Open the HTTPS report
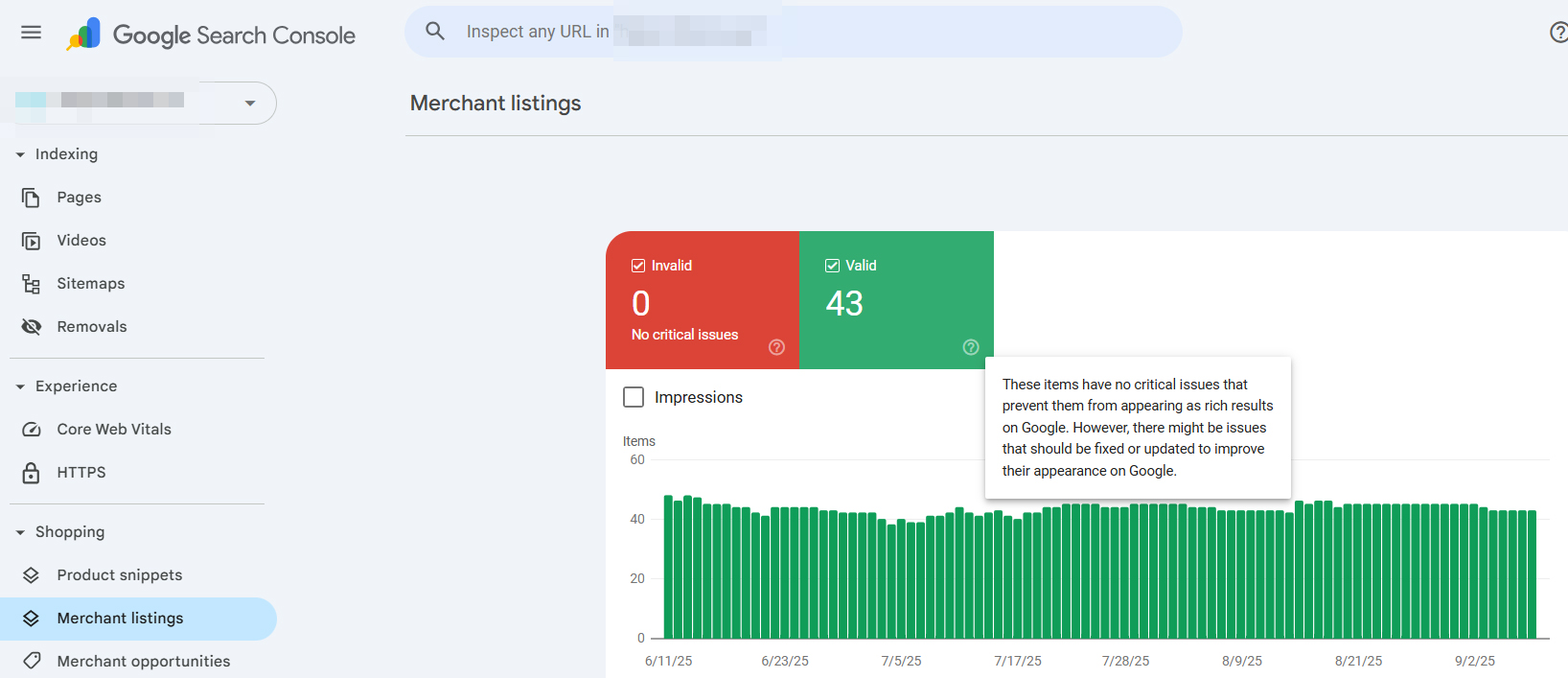1568x678 pixels. click(81, 473)
